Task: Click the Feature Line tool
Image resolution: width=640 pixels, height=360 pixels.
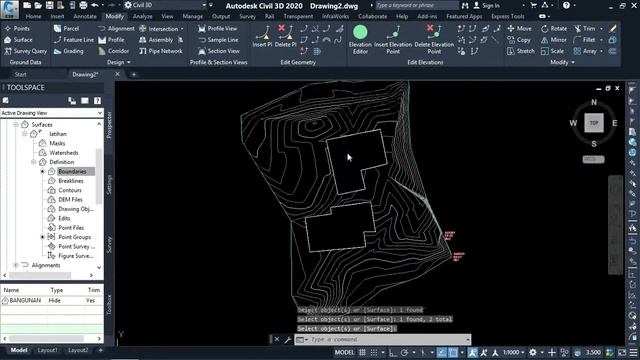Action: click(74, 40)
